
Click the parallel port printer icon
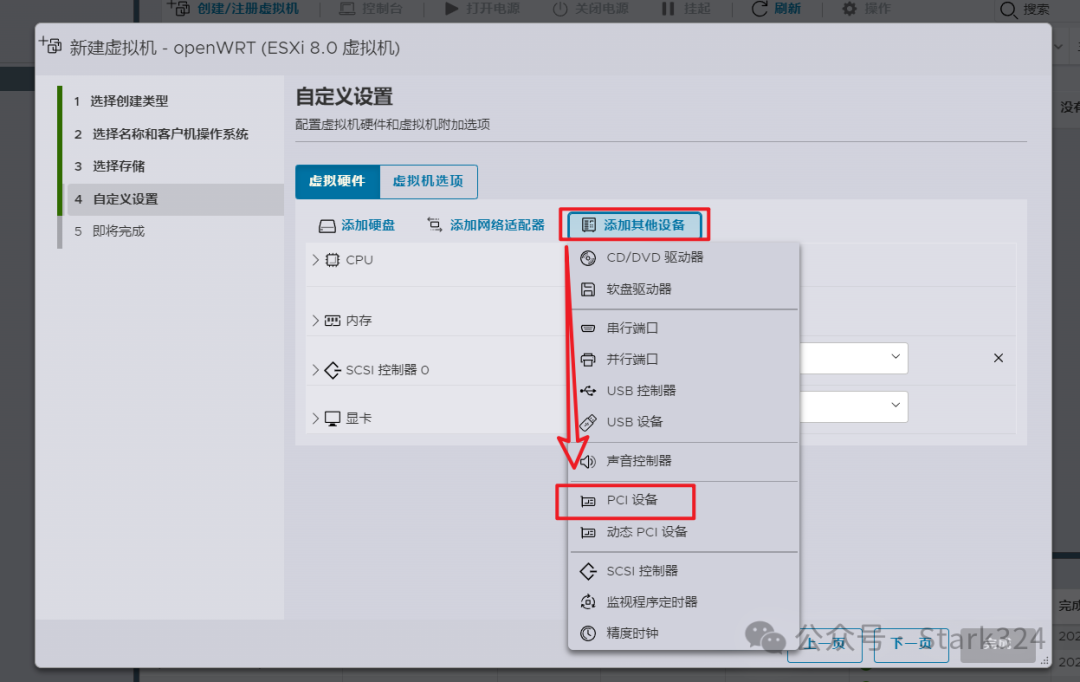[588, 360]
